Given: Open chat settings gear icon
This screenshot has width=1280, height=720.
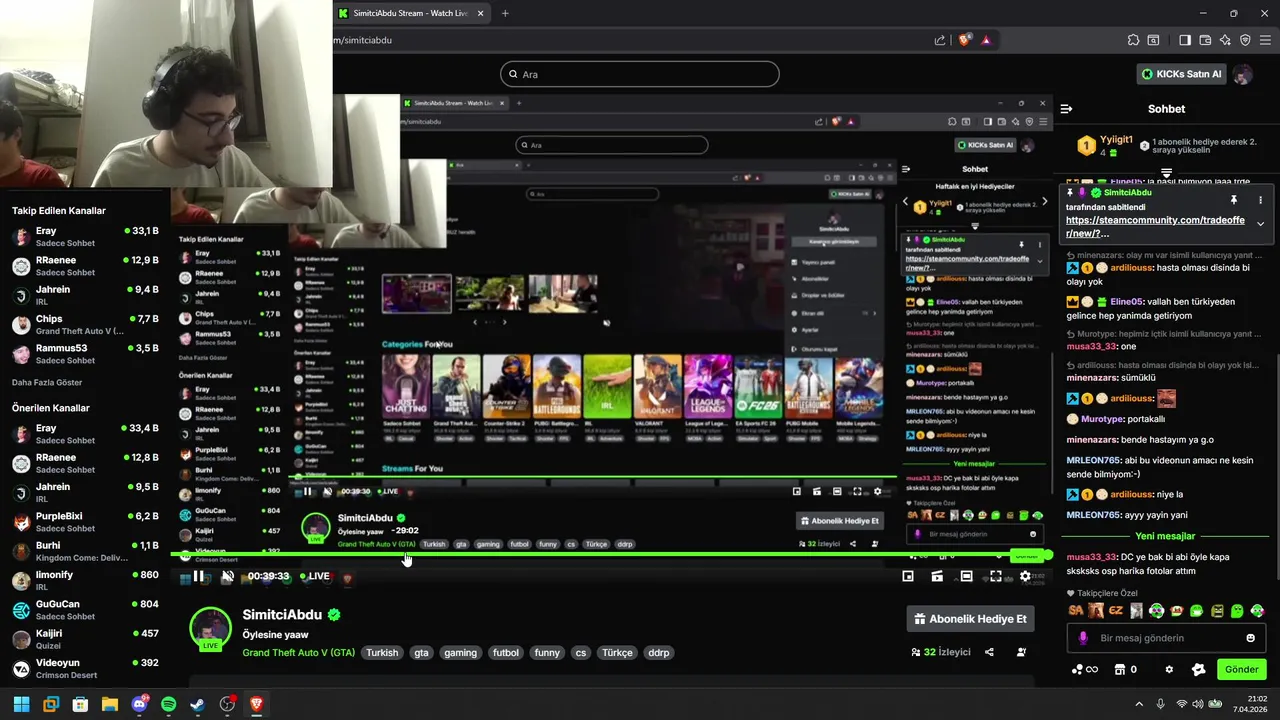Looking at the screenshot, I should pos(1168,669).
